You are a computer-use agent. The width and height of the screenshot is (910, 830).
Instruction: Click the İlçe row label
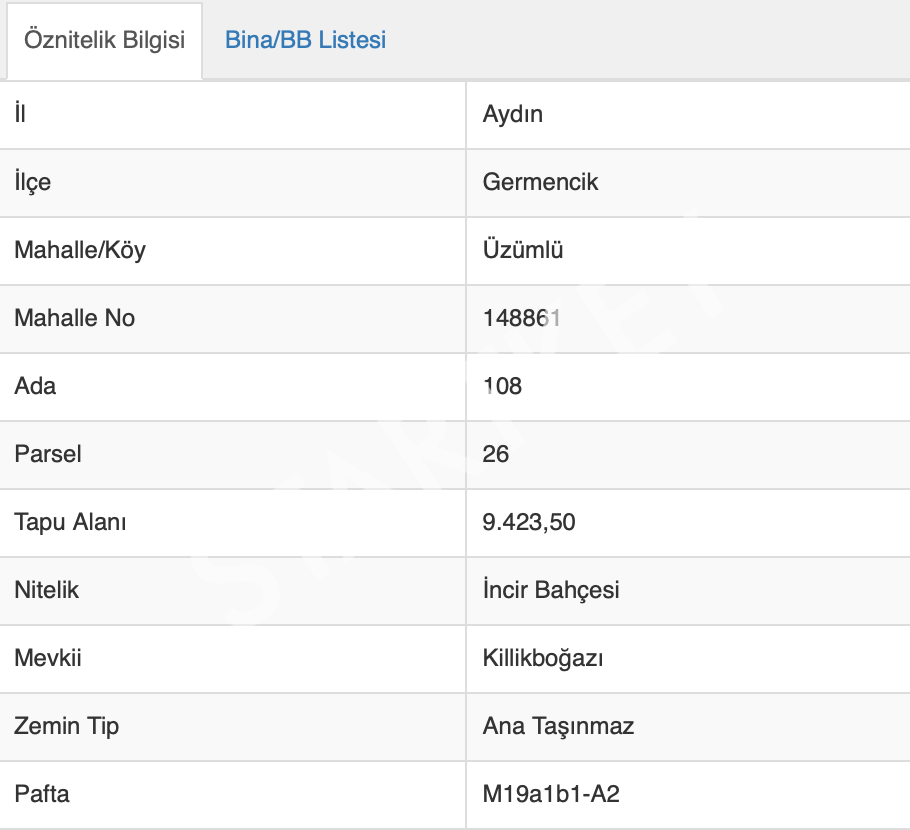tap(32, 182)
